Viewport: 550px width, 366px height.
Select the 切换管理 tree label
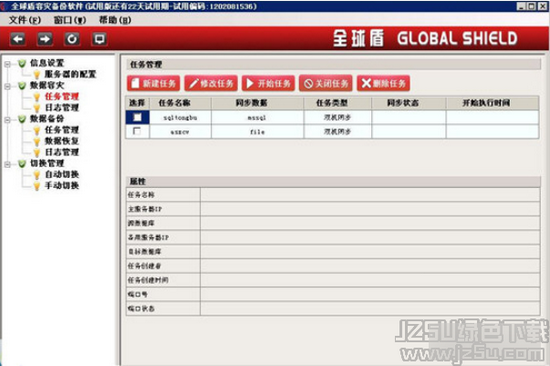coord(47,164)
